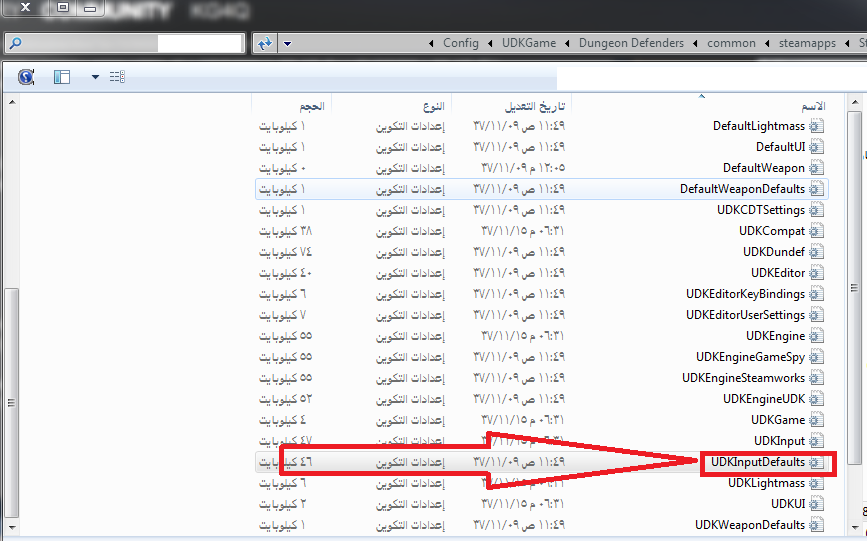Open the DefaultLightmass config file icon
Image resolution: width=867 pixels, height=541 pixels.
[x=816, y=126]
